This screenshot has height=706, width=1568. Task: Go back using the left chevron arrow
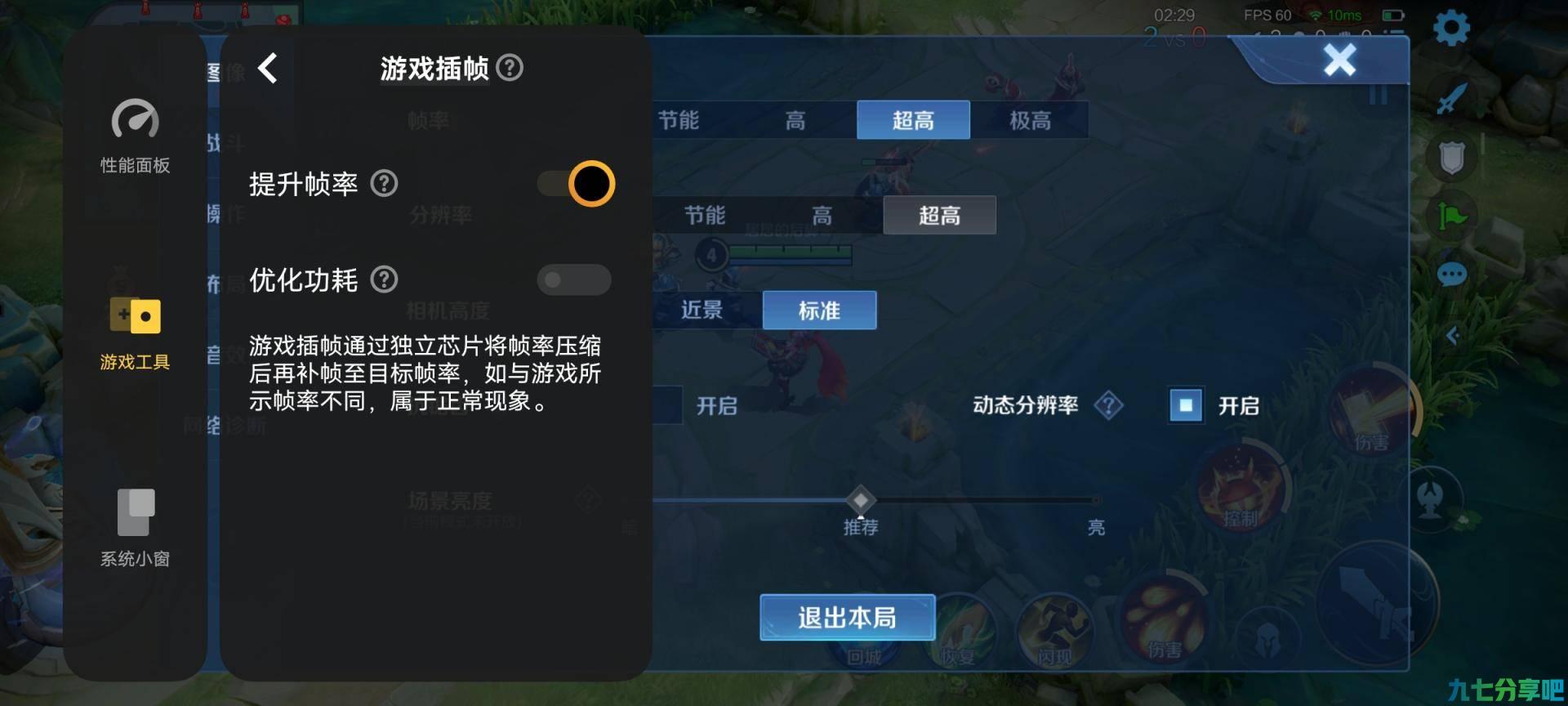coord(268,68)
